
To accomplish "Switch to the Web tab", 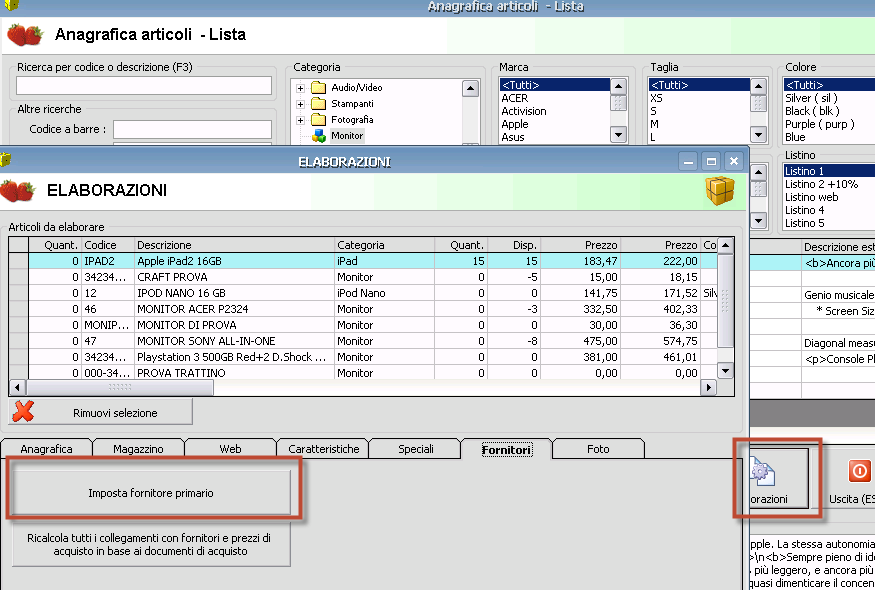I will [x=230, y=449].
